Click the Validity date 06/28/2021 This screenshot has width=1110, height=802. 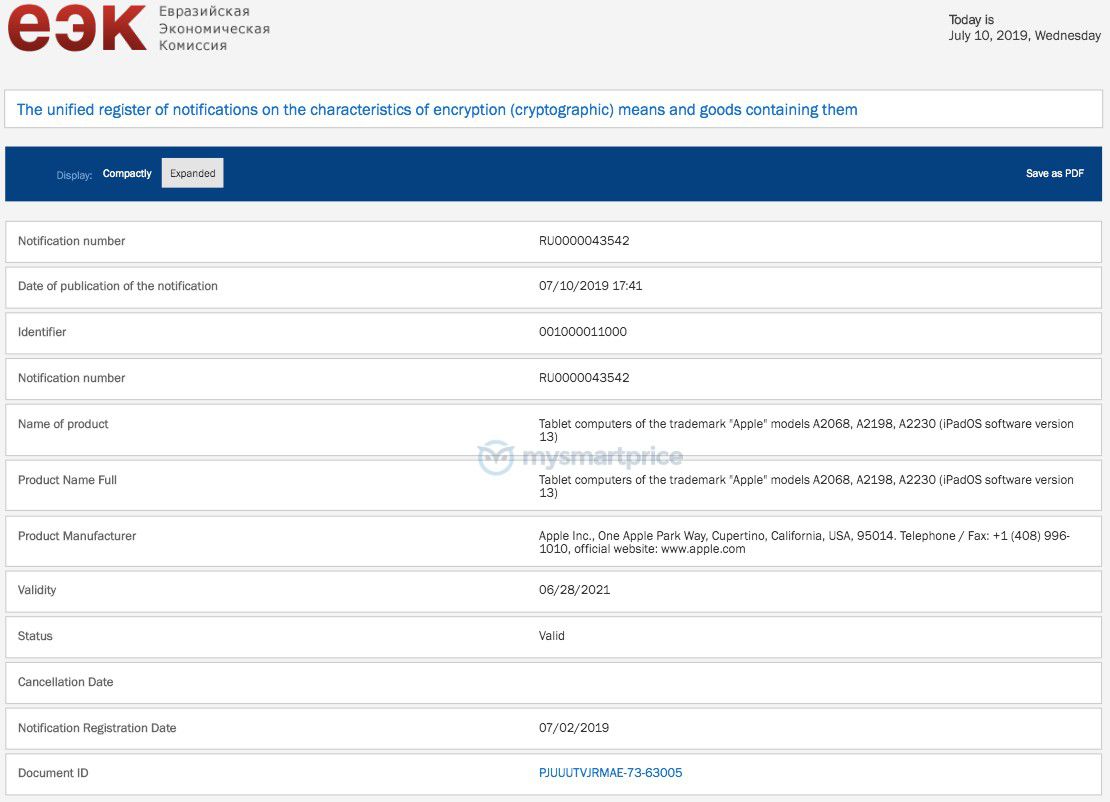574,590
